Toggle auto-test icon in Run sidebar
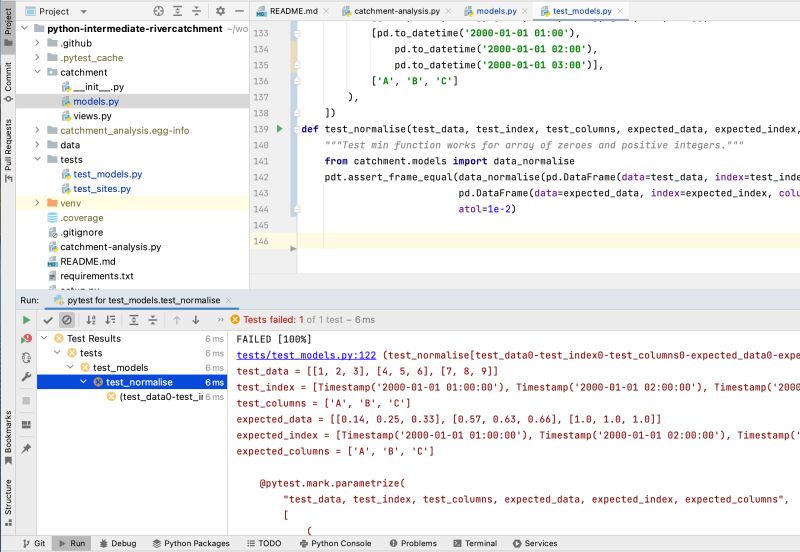Image resolution: width=800 pixels, height=552 pixels. (x=27, y=358)
